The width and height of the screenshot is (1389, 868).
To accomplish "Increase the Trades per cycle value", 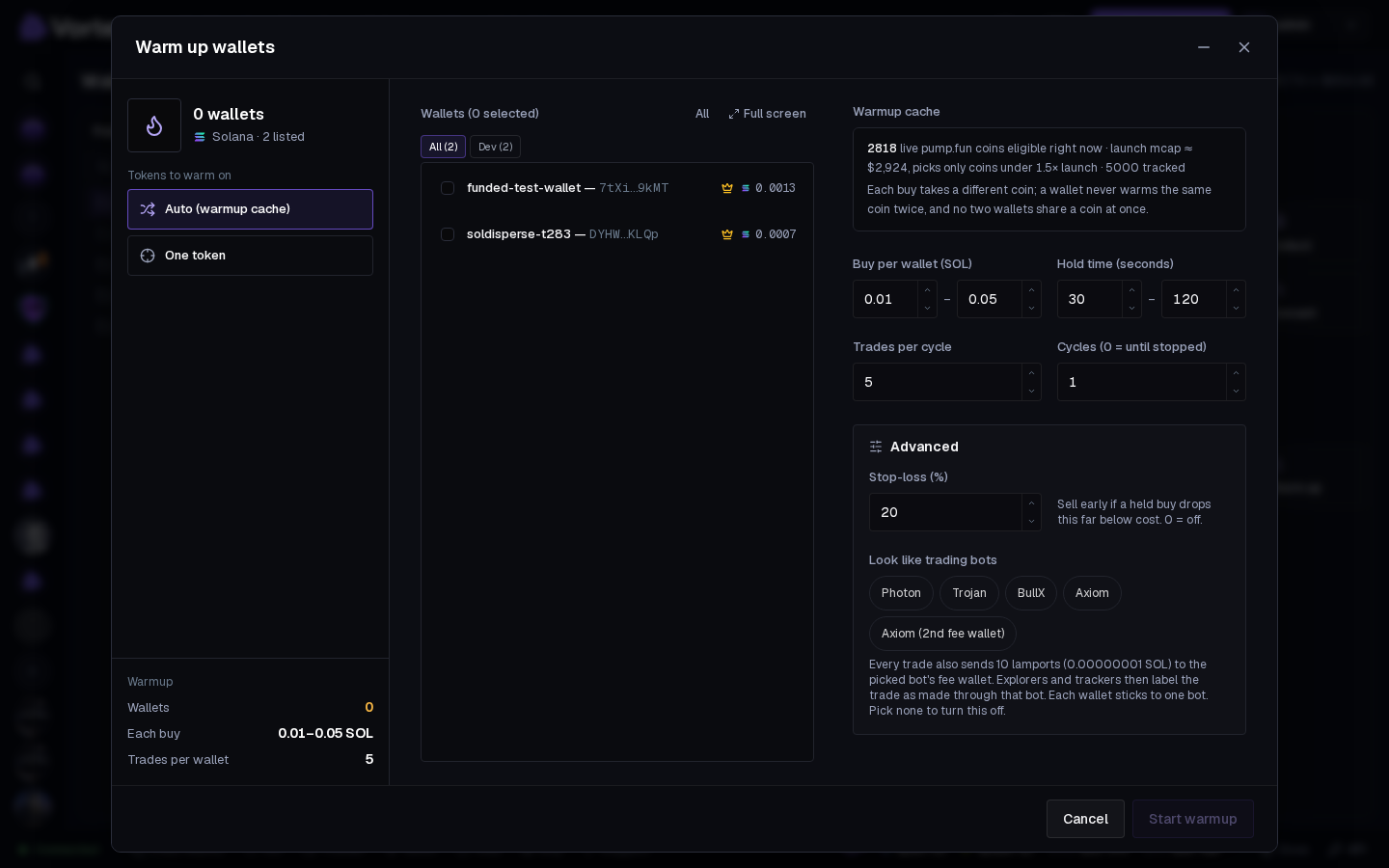I will pyautogui.click(x=1031, y=373).
